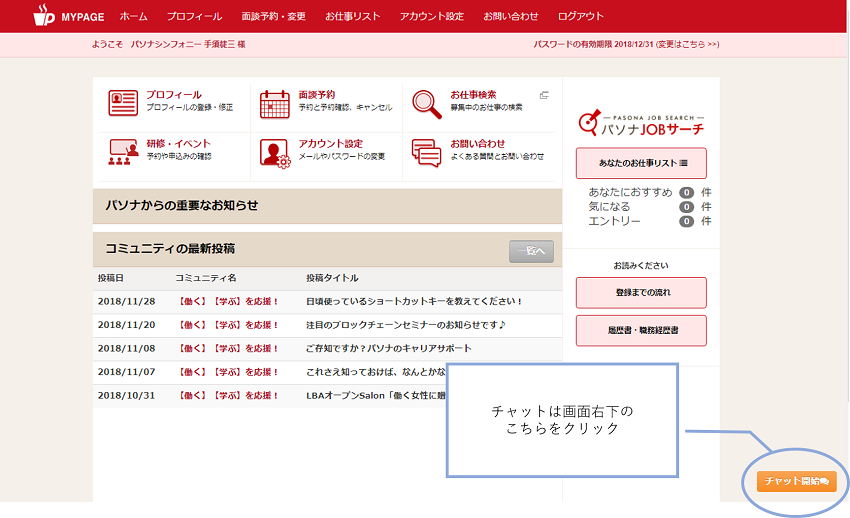The height and width of the screenshot is (518, 850).
Task: Click the 登録までの流れ button
Action: 641,293
